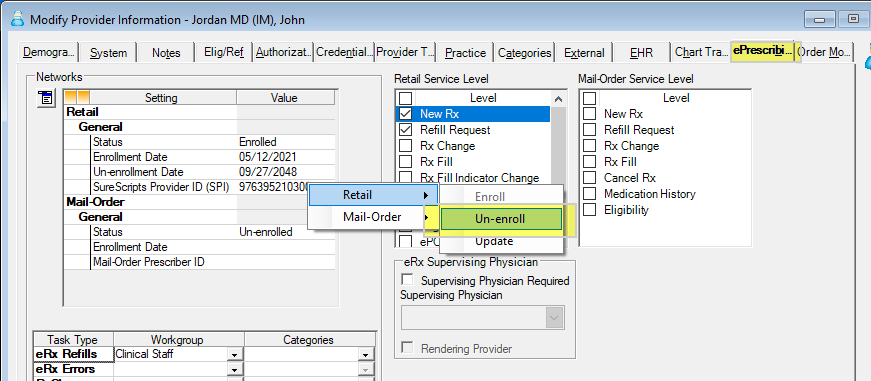The height and width of the screenshot is (381, 871).
Task: Switch to the Practice tab
Action: 465,53
